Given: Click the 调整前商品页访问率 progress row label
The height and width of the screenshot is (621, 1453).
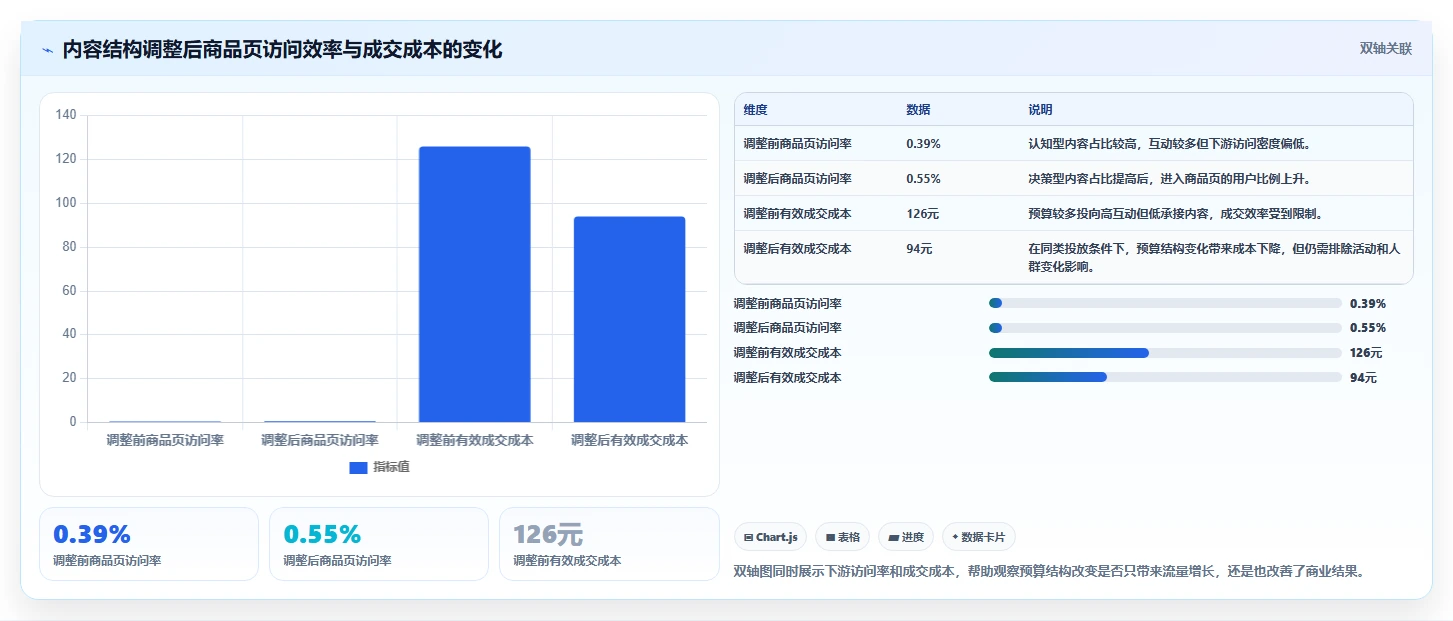Looking at the screenshot, I should (x=787, y=303).
